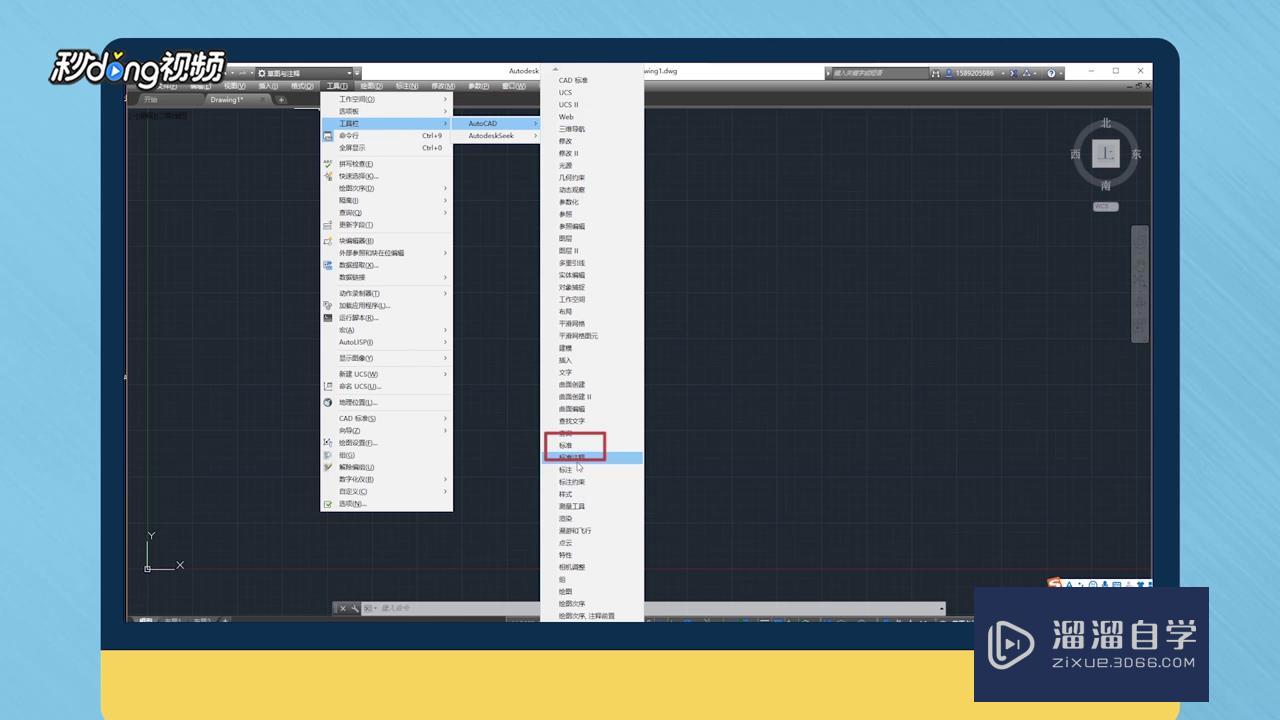This screenshot has height=720, width=1280.
Task: Open the Tools (工具) menu bar item
Action: (337, 86)
